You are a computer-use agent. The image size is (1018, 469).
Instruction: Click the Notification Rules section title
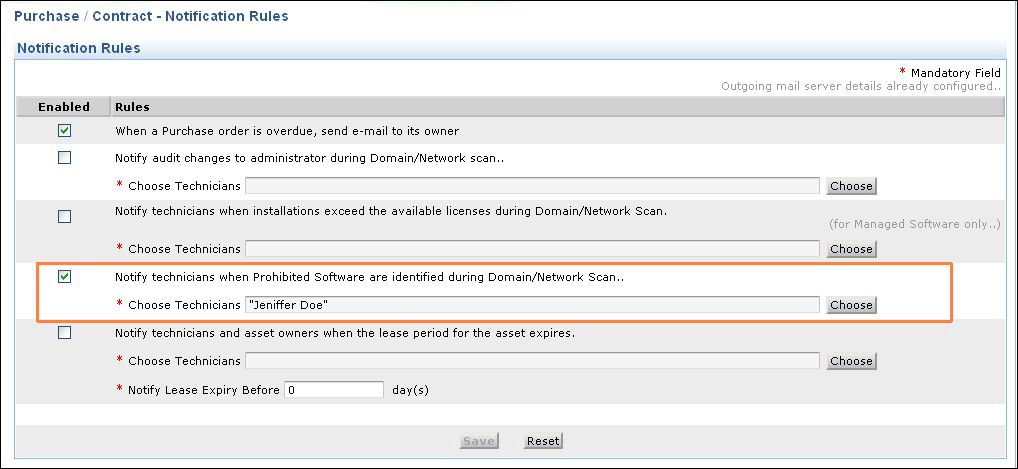[79, 48]
